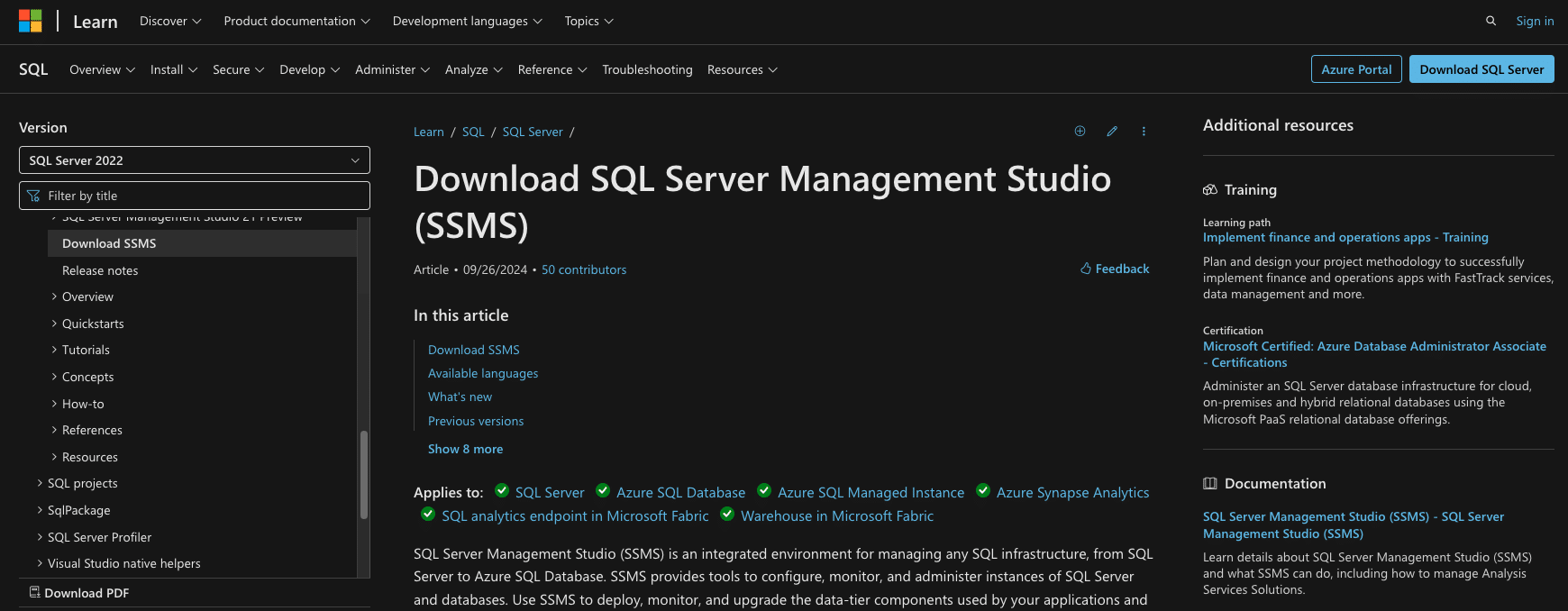The image size is (1568, 611).
Task: Expand the Tutorials sidebar node
Action: pyautogui.click(x=80, y=350)
